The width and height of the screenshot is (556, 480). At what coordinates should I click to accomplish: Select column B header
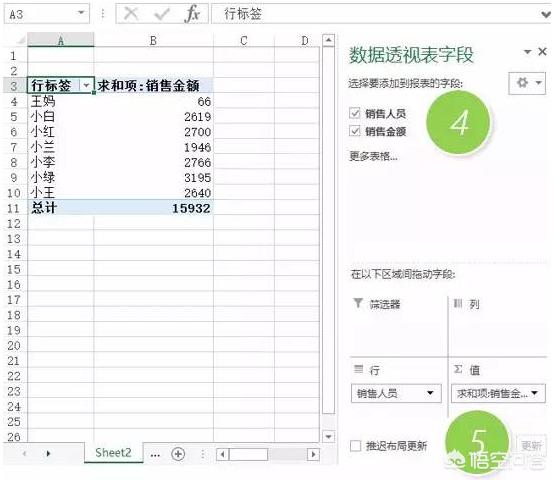click(154, 40)
